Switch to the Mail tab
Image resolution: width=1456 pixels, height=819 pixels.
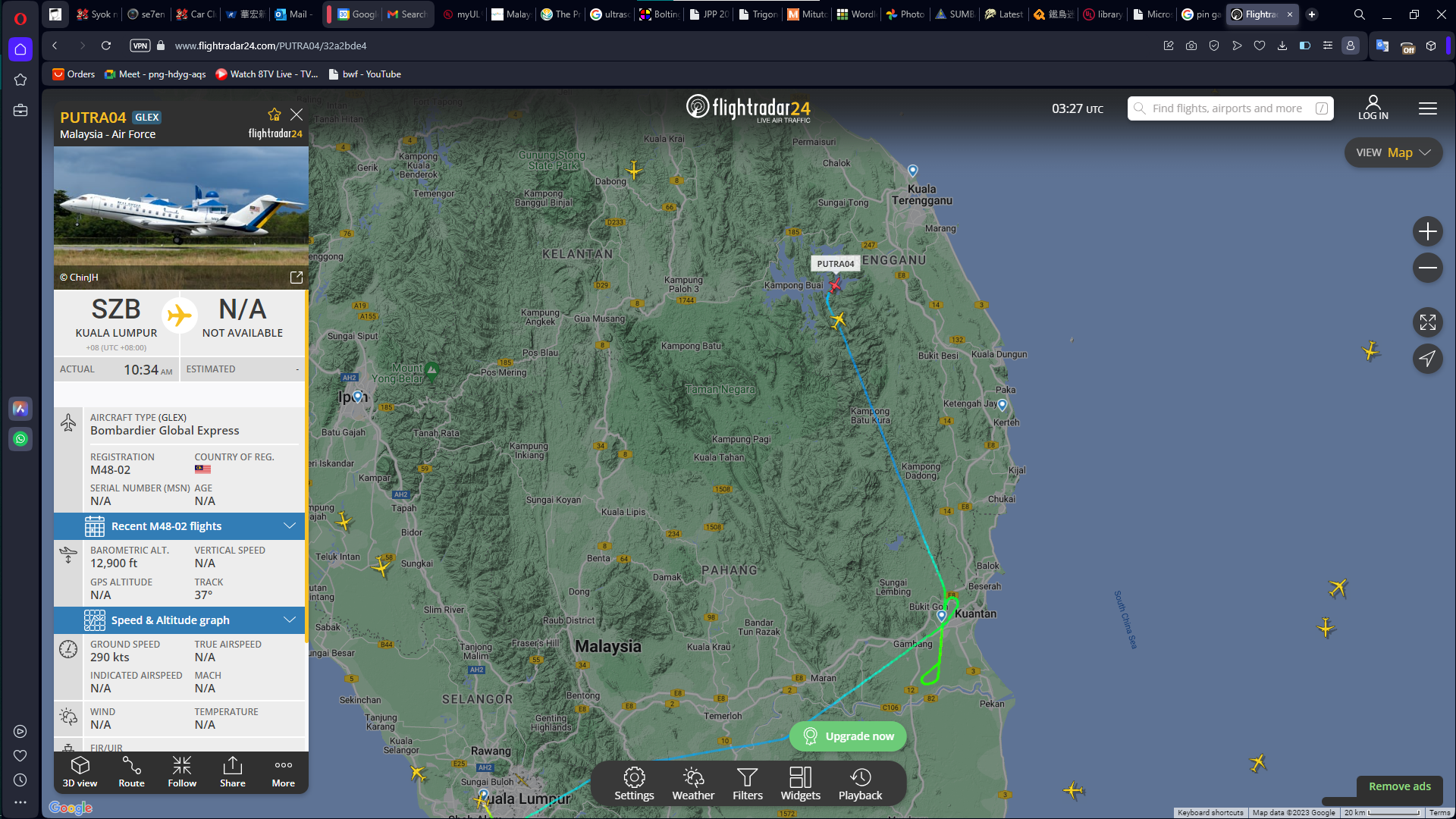point(294,14)
